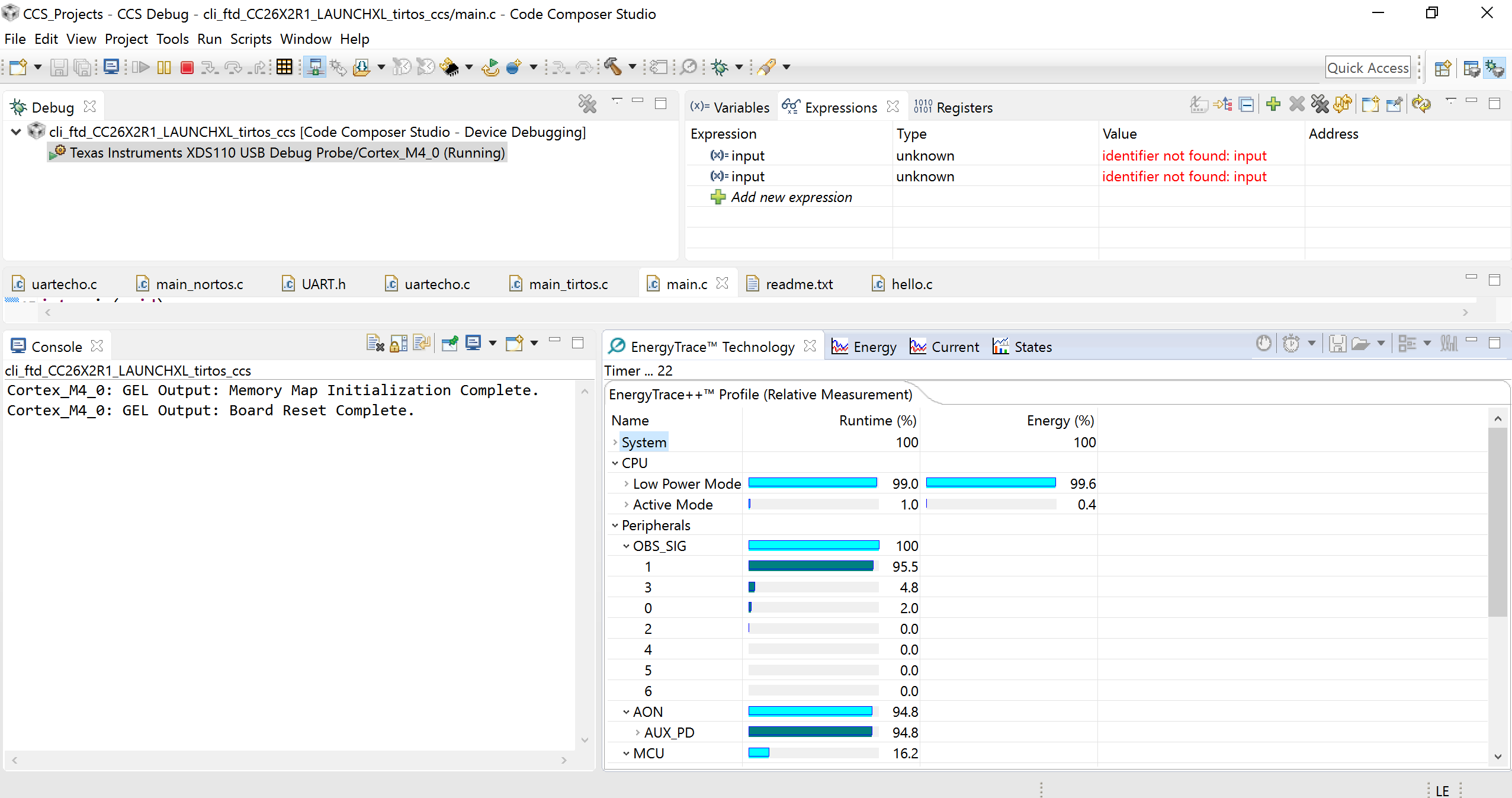This screenshot has height=798, width=1512.
Task: Suspend program execution with the pause icon
Action: [164, 67]
